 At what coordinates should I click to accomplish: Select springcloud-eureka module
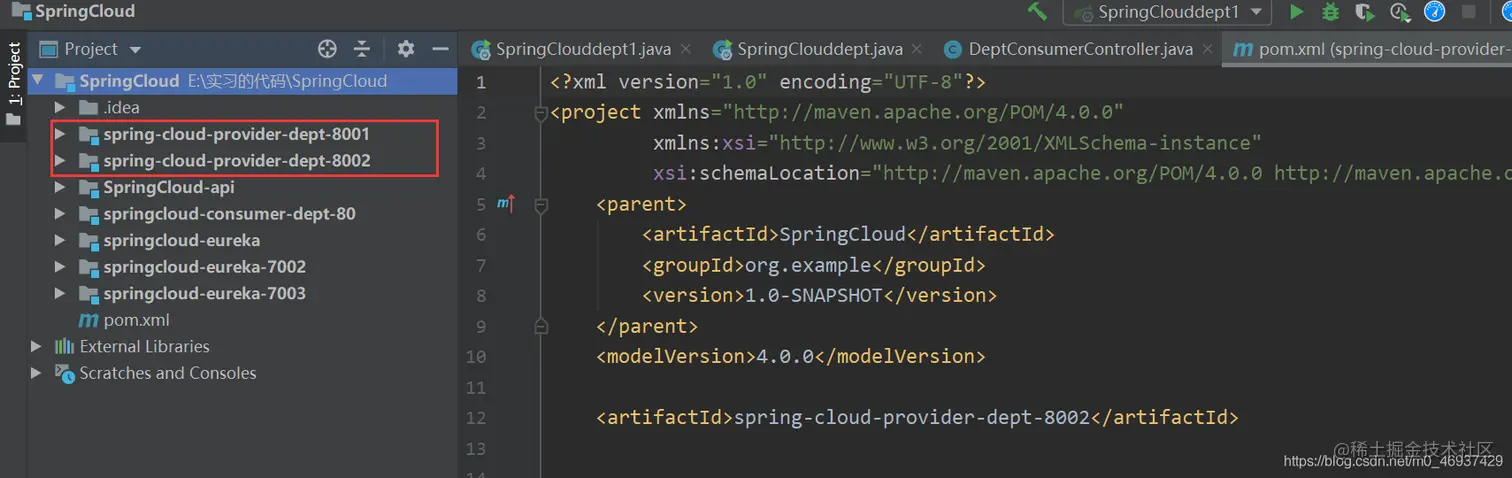(181, 240)
